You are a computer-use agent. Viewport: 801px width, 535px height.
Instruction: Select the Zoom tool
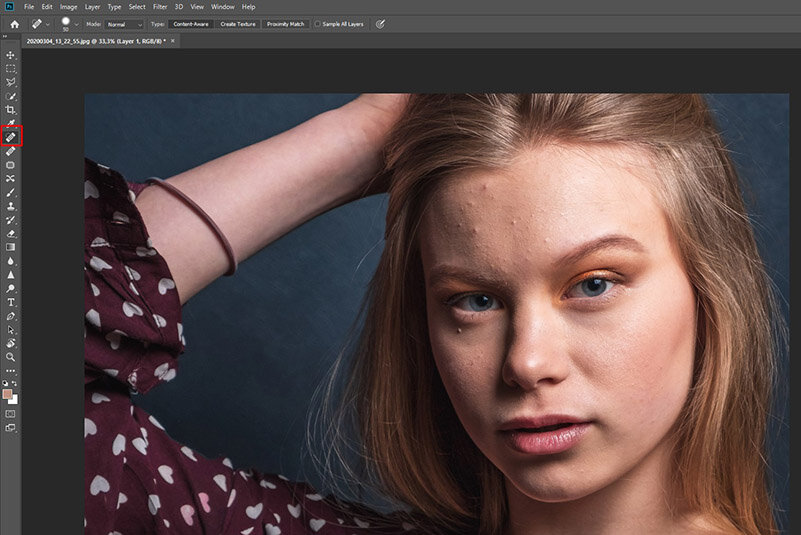point(11,356)
